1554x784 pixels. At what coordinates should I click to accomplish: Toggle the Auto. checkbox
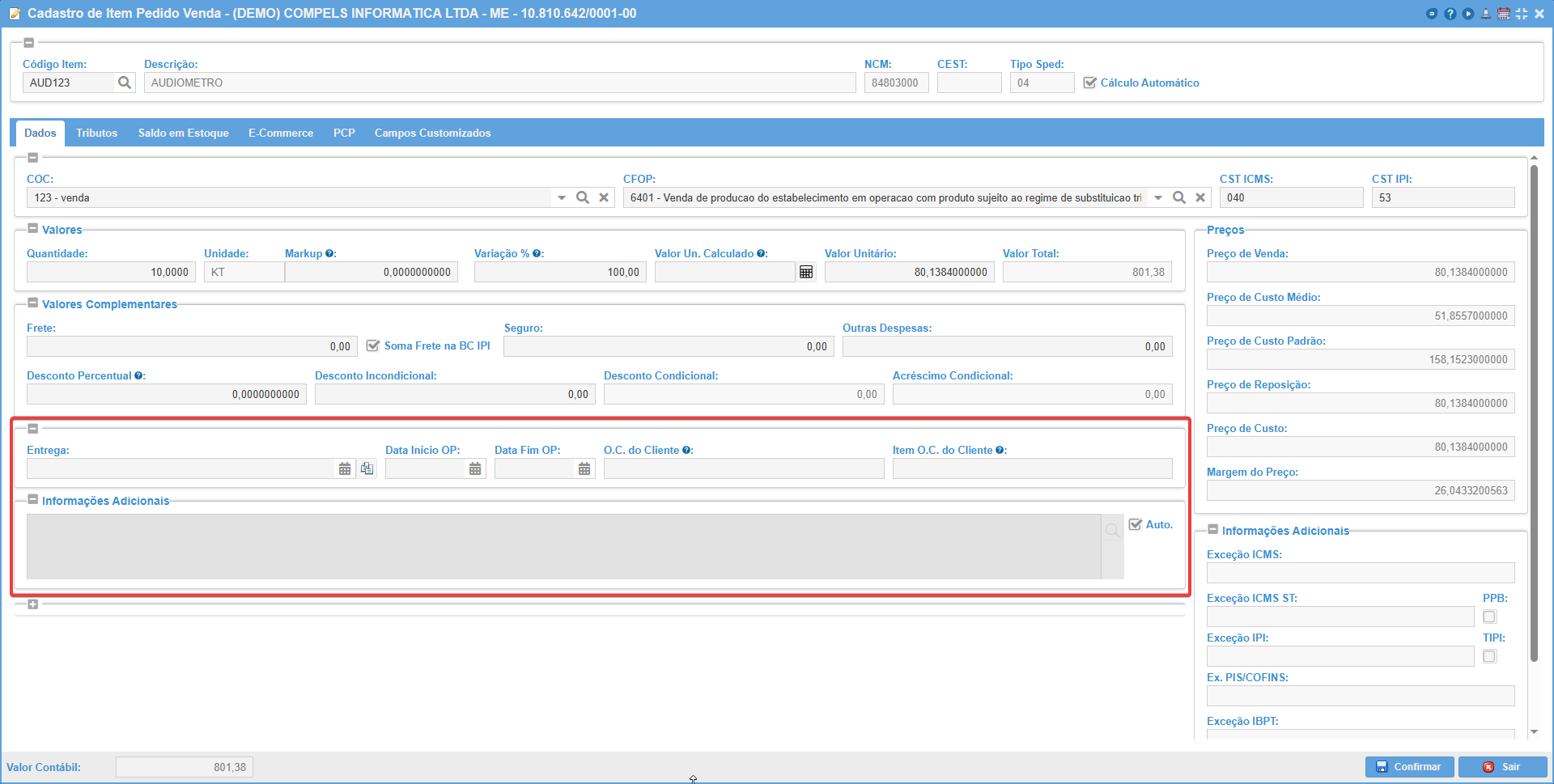tap(1136, 524)
